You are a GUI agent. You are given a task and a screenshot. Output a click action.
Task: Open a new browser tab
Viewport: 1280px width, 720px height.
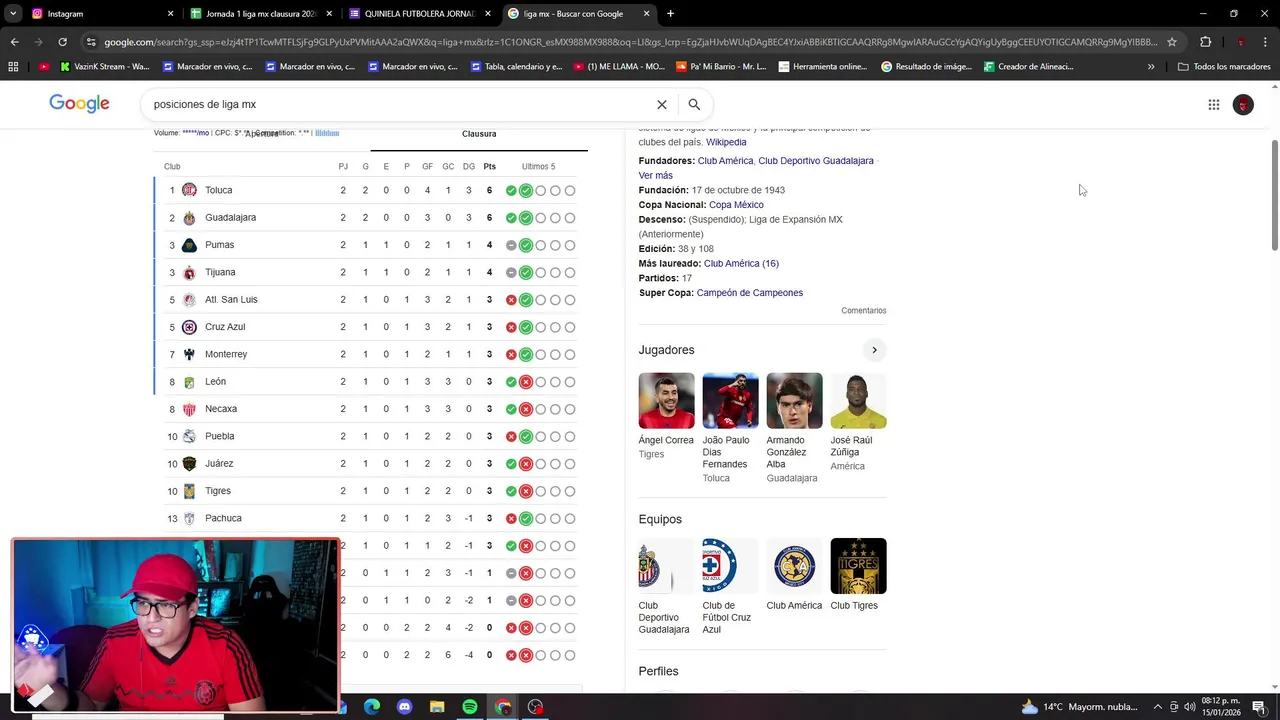670,14
